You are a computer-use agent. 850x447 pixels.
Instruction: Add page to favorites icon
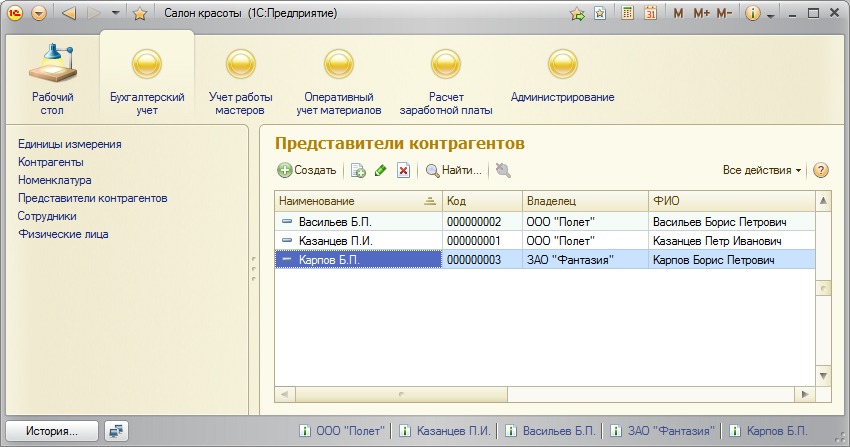[600, 14]
